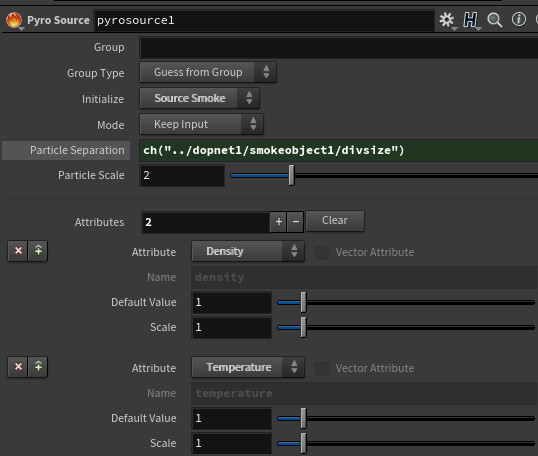Open the gear parameter settings menu
The image size is (538, 456).
[x=447, y=20]
